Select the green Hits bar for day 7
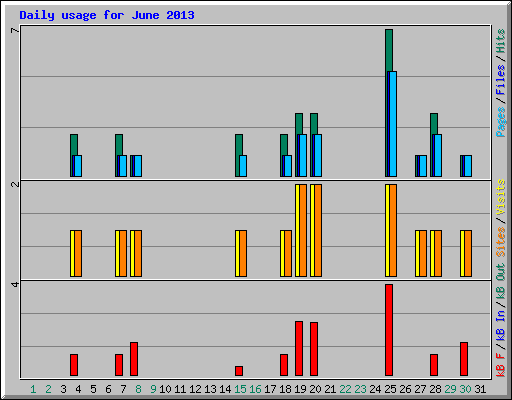512x400 pixels. coord(119,145)
